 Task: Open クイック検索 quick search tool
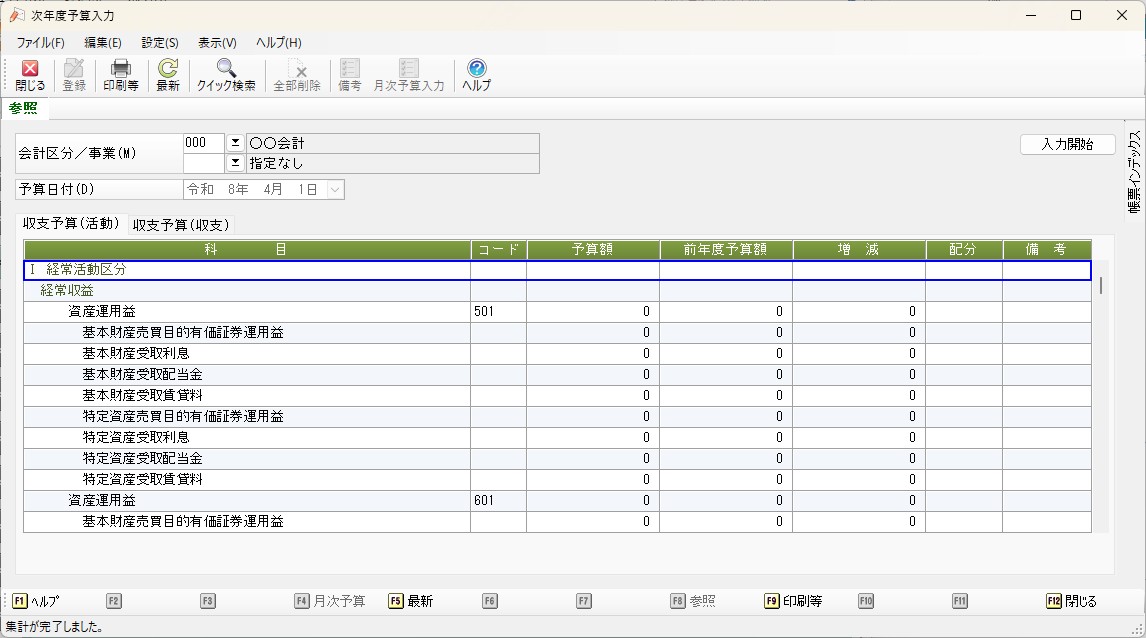(x=226, y=75)
